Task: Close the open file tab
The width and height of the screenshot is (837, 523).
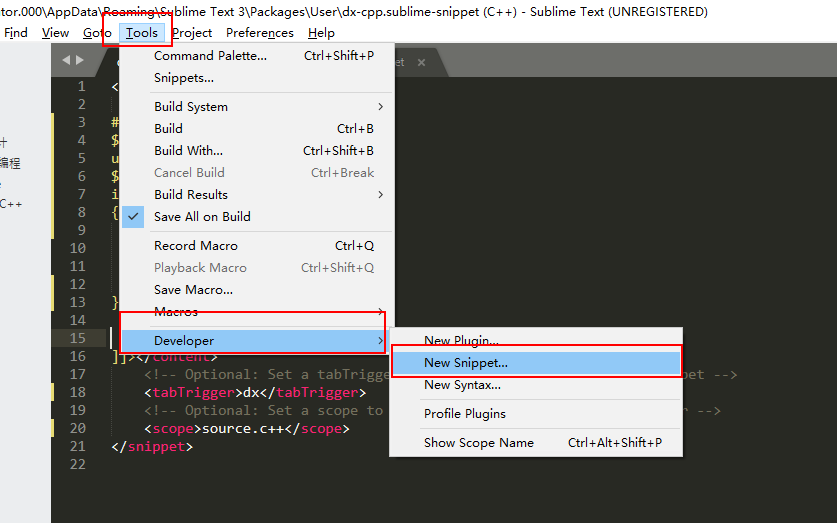Action: 421,62
